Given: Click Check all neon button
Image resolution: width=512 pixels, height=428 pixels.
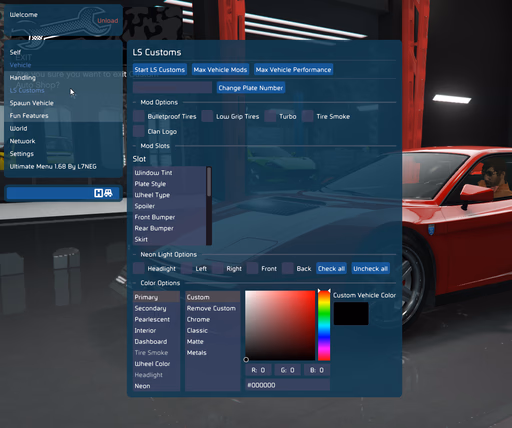Looking at the screenshot, I should click(x=331, y=268).
